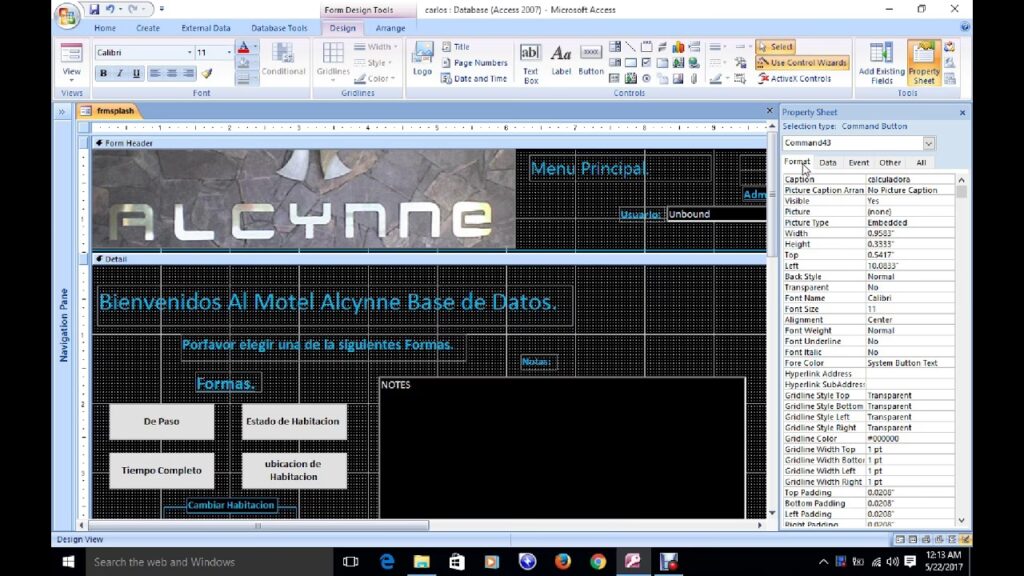The height and width of the screenshot is (576, 1024).
Task: Toggle Bold font formatting
Action: 103,74
